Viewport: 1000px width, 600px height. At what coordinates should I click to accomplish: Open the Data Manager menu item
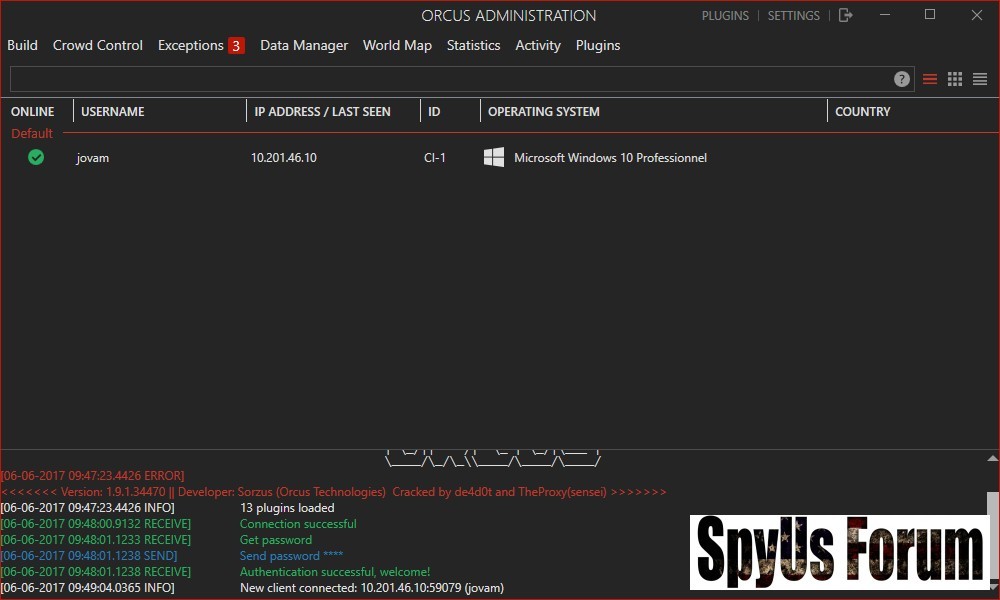pyautogui.click(x=304, y=45)
